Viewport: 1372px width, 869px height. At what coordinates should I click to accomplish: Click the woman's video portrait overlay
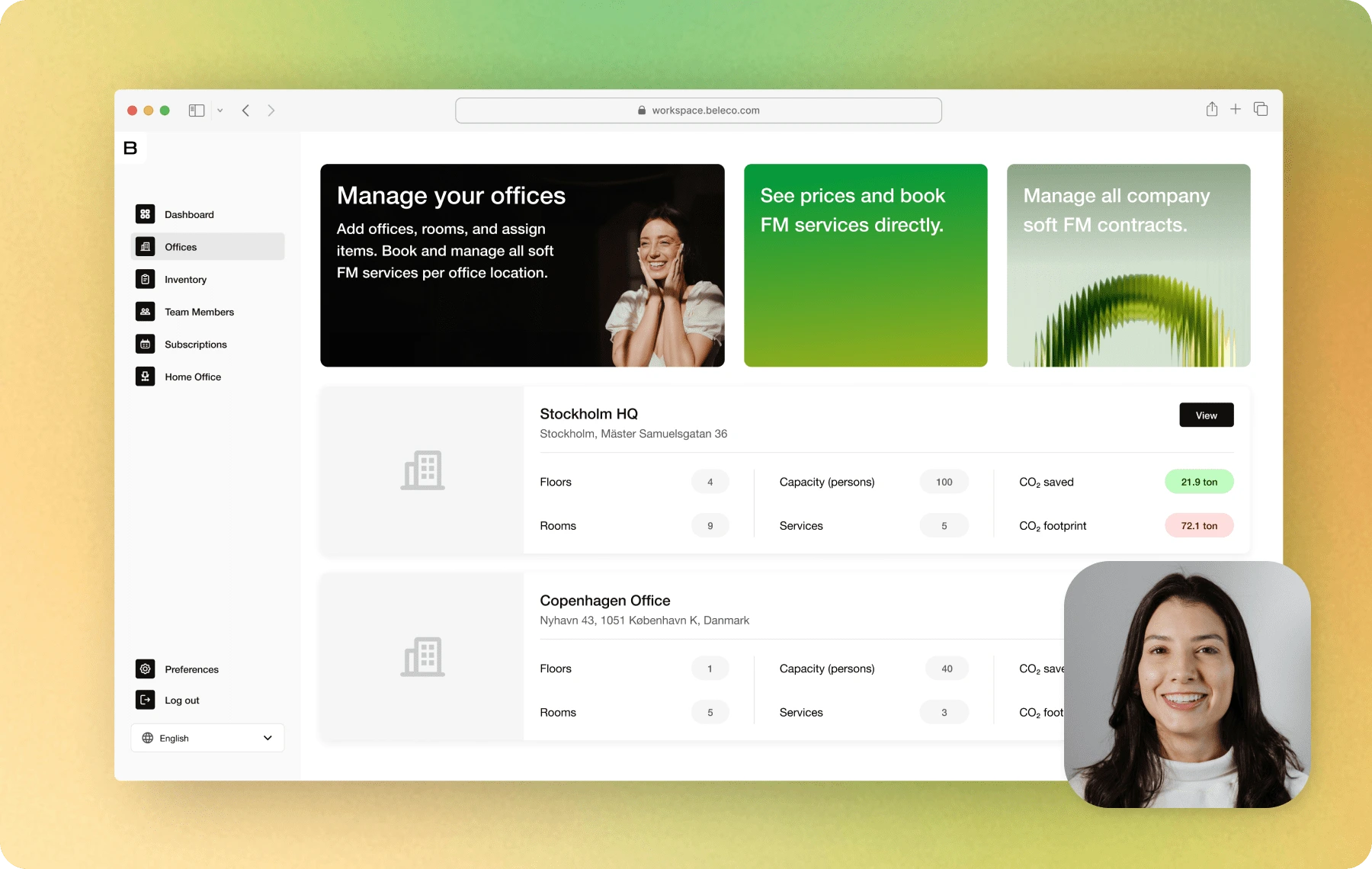(x=1187, y=685)
